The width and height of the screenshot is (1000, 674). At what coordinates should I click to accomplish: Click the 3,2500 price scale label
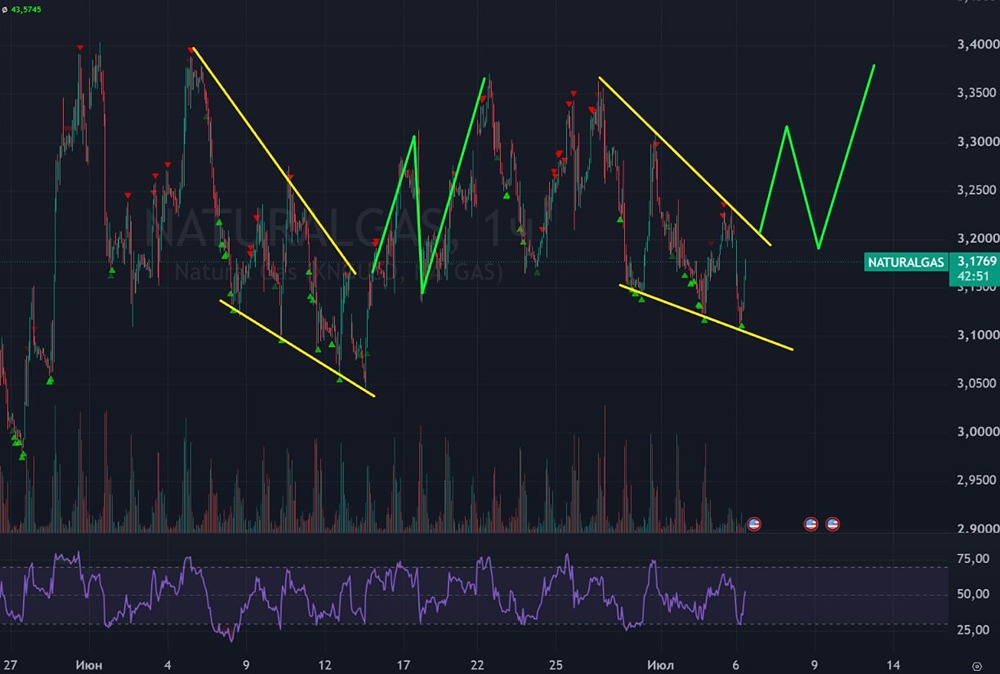(x=976, y=190)
